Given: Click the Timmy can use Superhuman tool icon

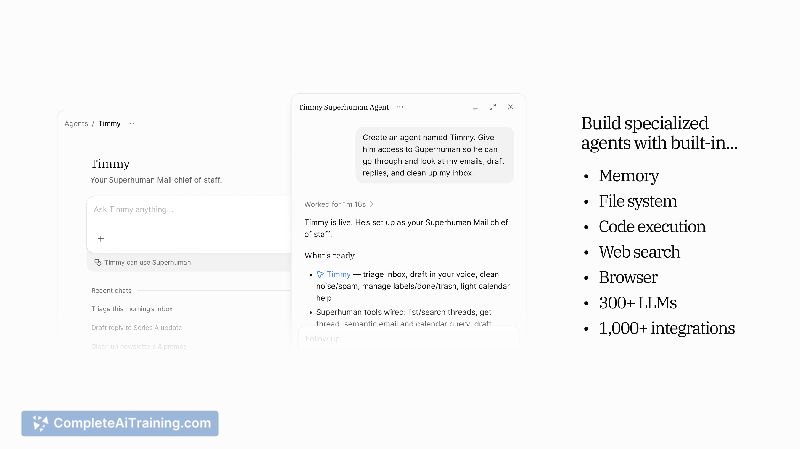Looking at the screenshot, I should 97,262.
